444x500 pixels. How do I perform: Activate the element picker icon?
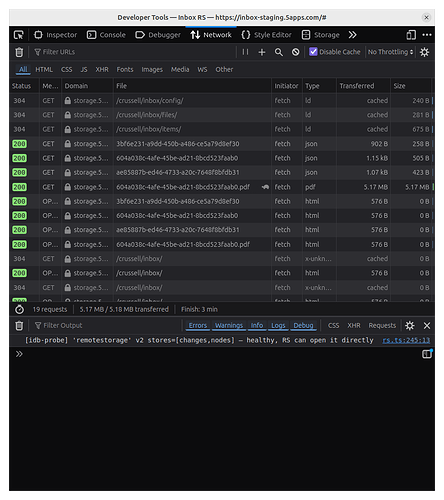(19, 35)
